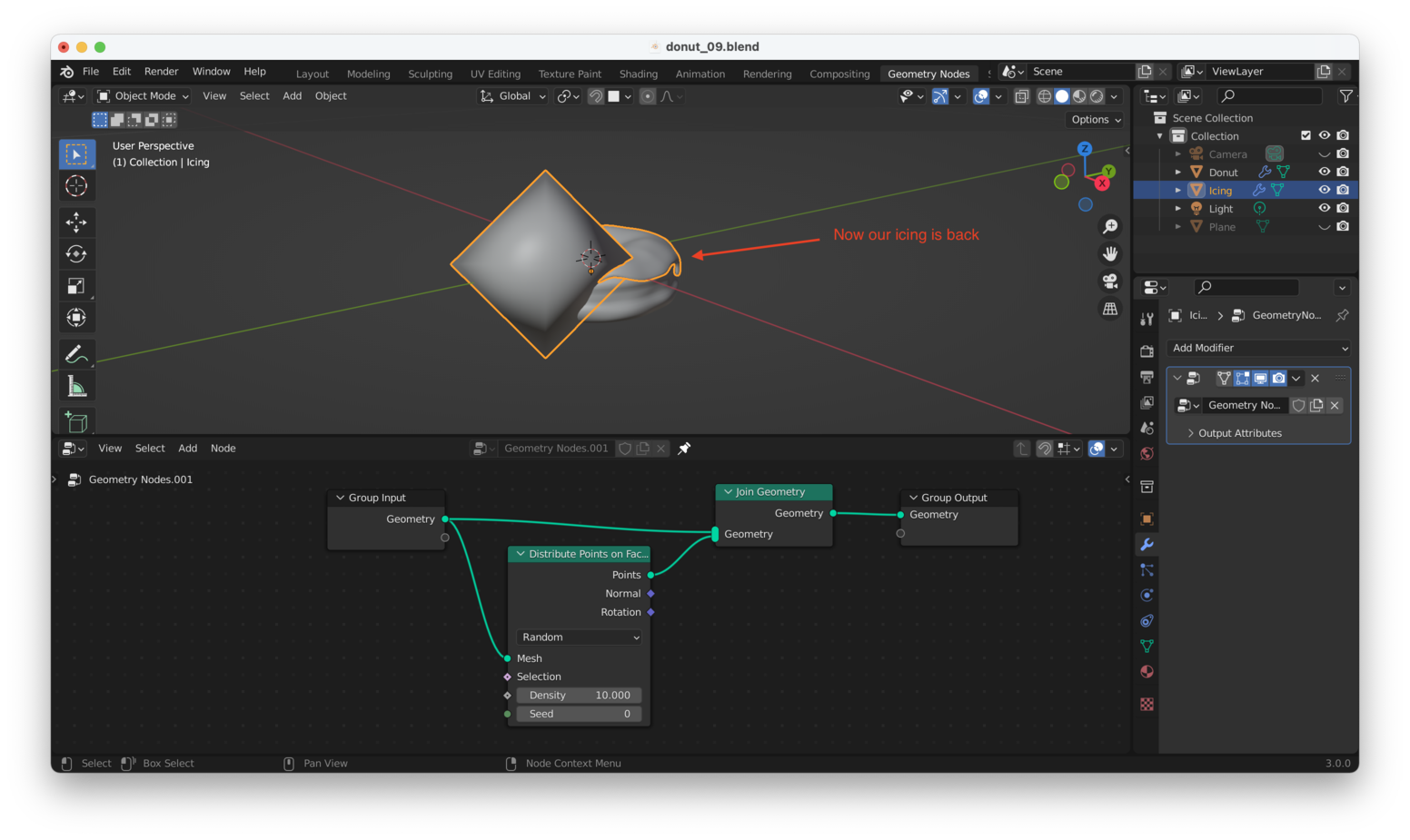This screenshot has width=1410, height=840.
Task: Toggle Donut visibility eye icon
Action: (1324, 172)
